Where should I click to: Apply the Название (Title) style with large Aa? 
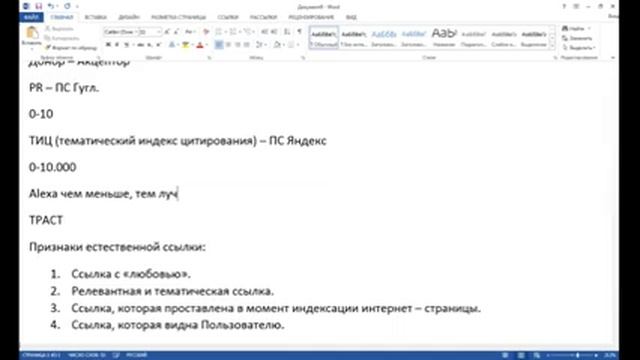tap(444, 38)
